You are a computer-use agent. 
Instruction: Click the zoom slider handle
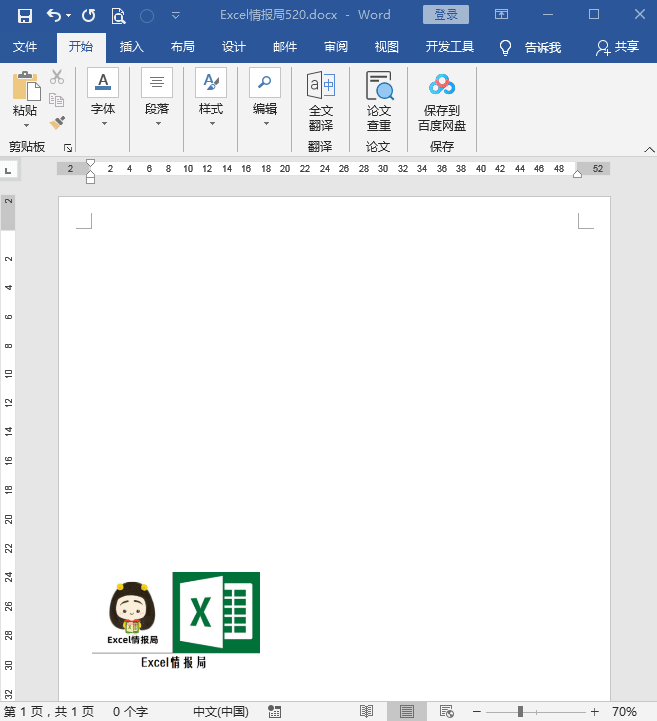(x=520, y=712)
